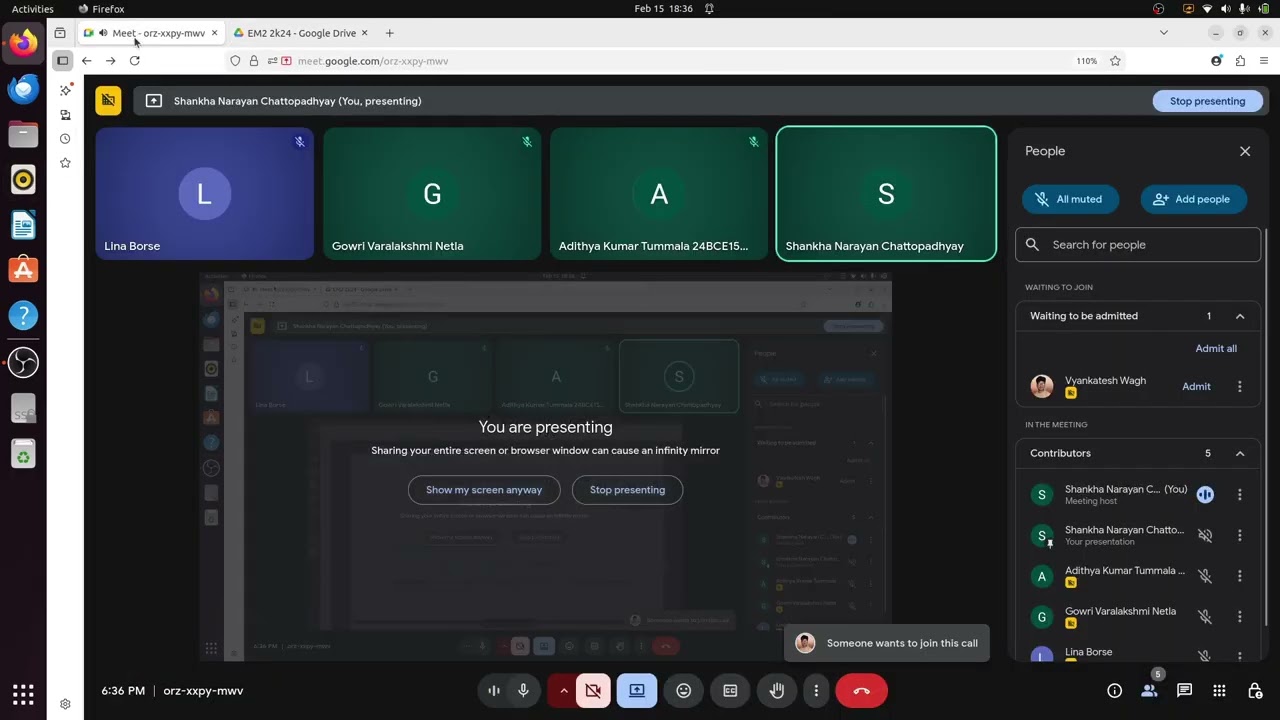Click muted mic icon for Gowri Varalakshmi Netla
This screenshot has height=720, width=1280.
pyautogui.click(x=1205, y=617)
